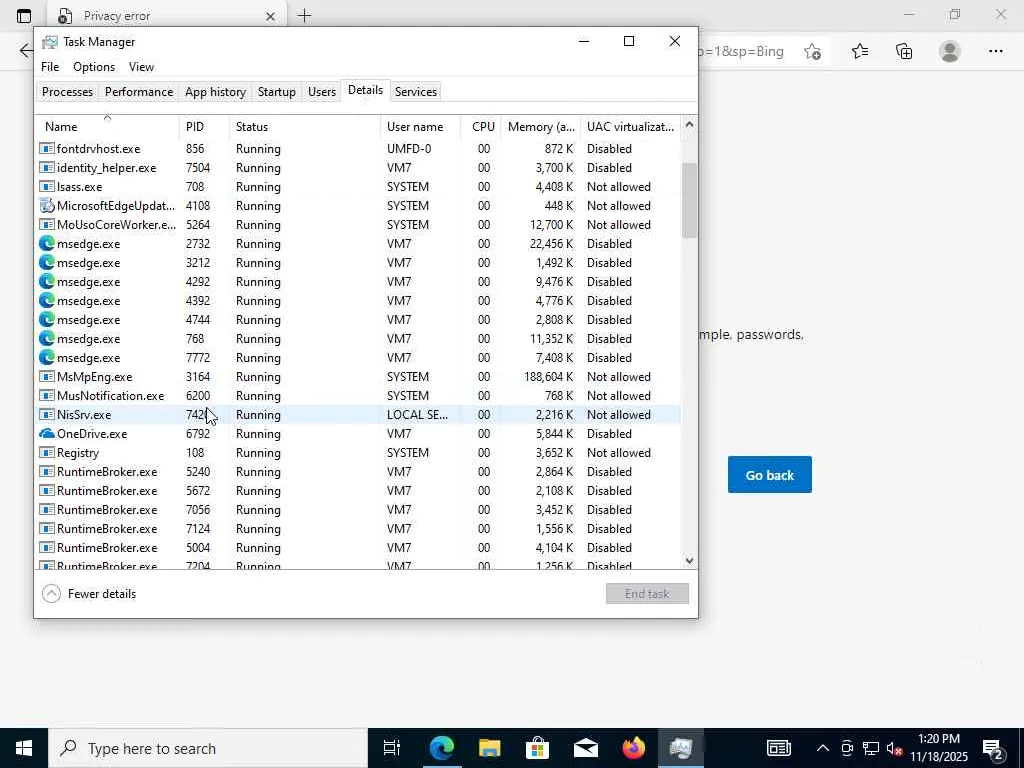Open File Explorer from the taskbar
The width and height of the screenshot is (1024, 768).
489,748
